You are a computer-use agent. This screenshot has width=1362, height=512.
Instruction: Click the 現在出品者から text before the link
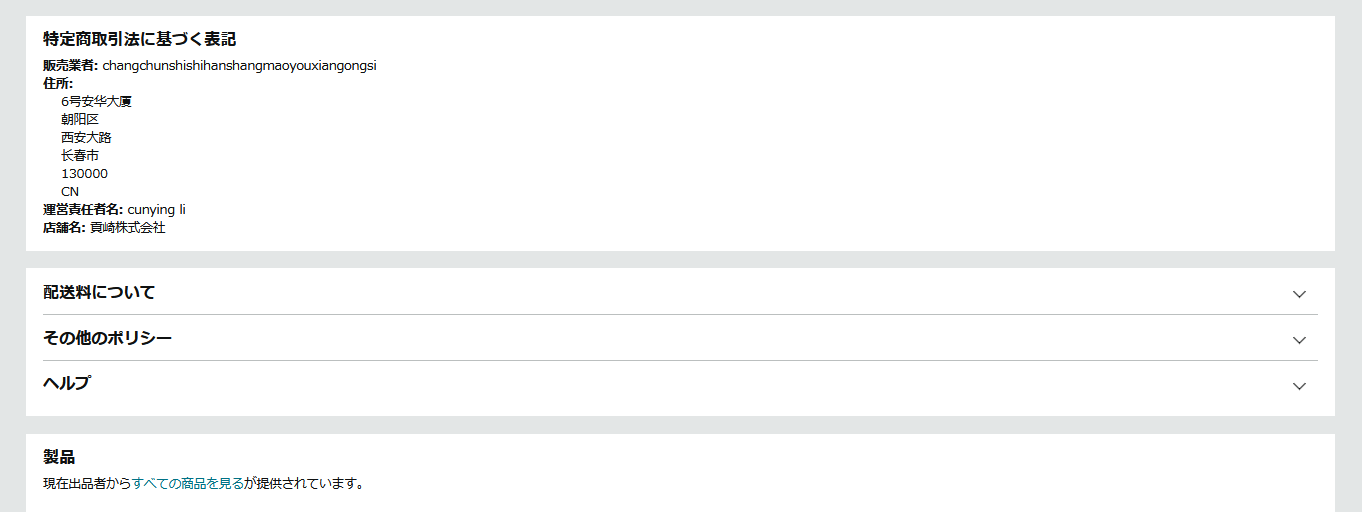click(x=87, y=484)
